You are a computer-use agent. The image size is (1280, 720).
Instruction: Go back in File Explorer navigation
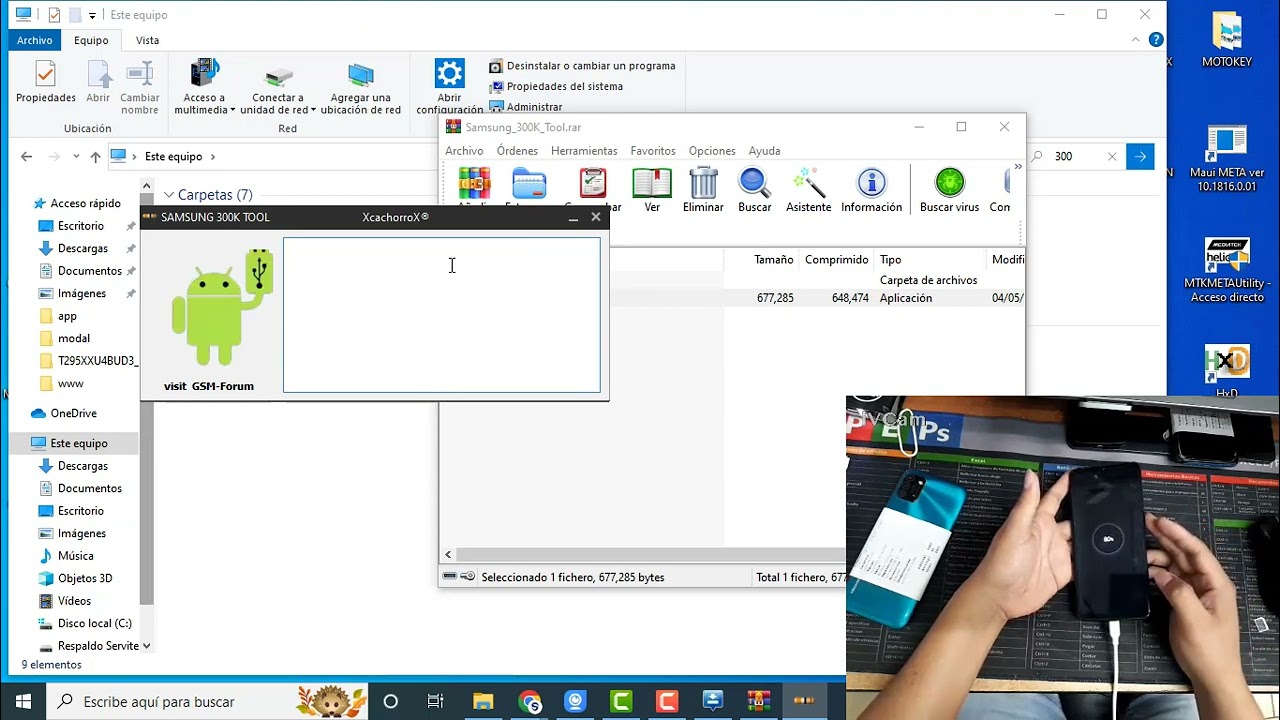[x=27, y=156]
